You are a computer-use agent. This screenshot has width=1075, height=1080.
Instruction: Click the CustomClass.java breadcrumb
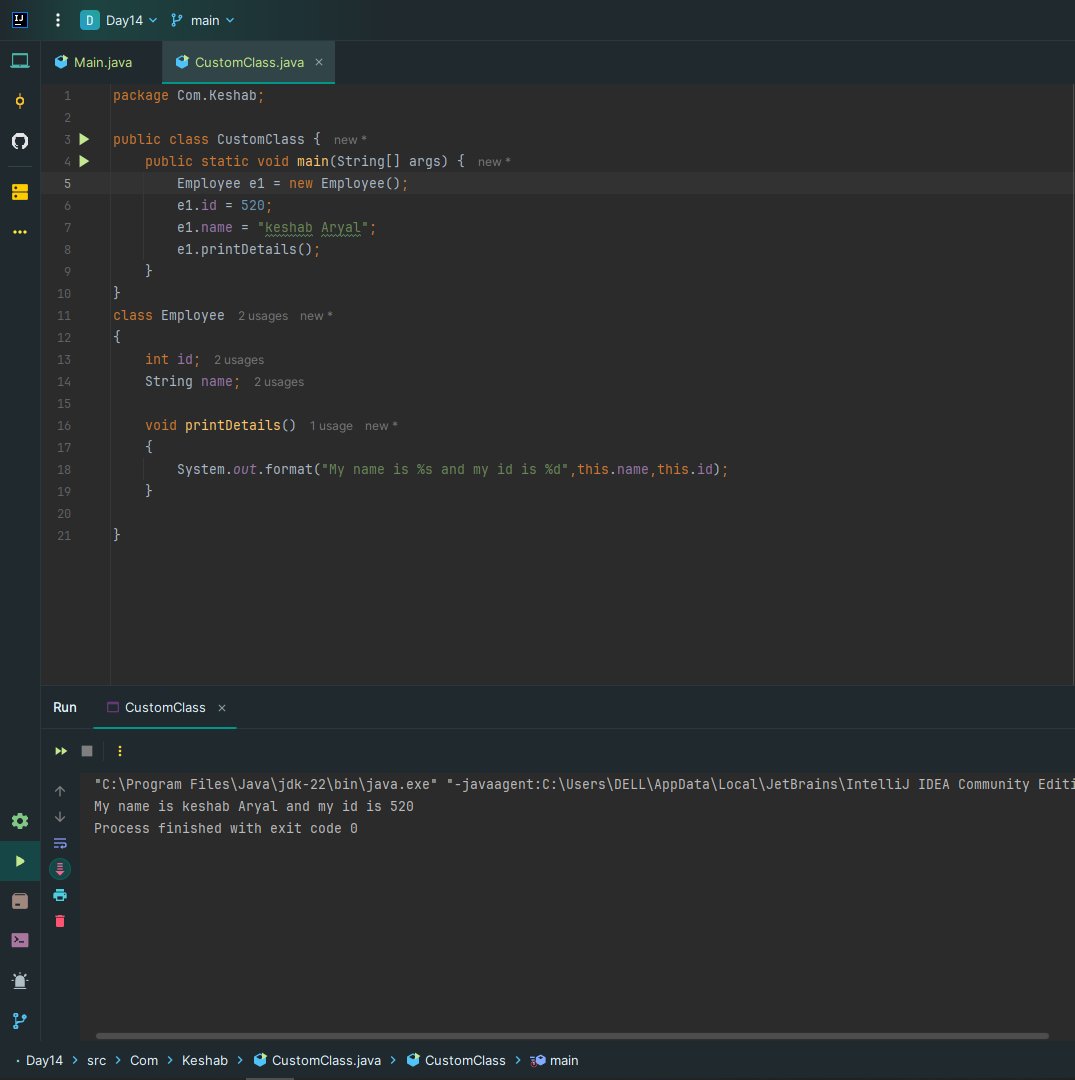pyautogui.click(x=317, y=1061)
